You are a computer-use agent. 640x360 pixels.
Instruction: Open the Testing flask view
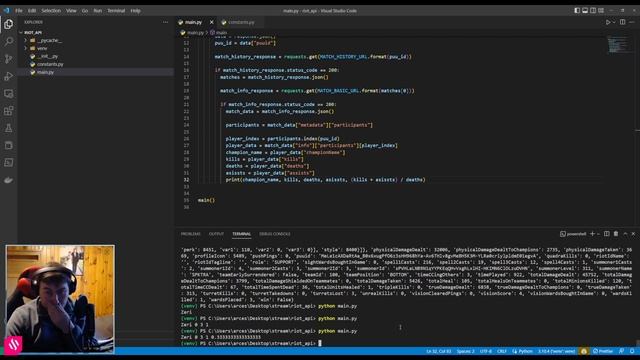coord(9,128)
